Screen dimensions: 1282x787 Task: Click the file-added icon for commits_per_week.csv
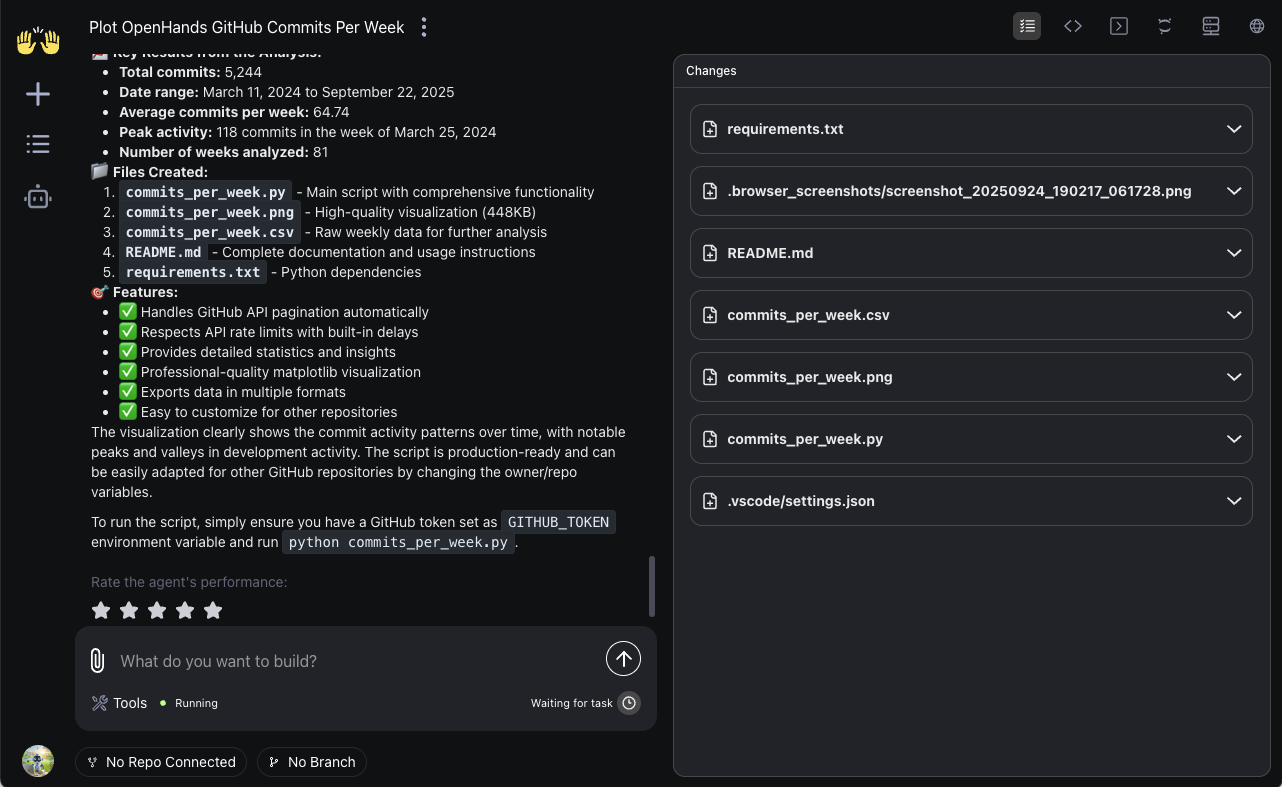710,315
